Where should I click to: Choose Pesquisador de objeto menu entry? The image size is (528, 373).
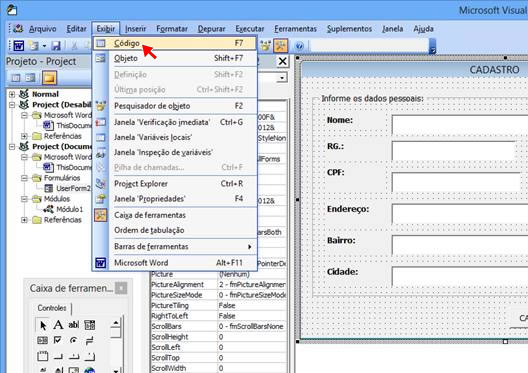(175, 106)
